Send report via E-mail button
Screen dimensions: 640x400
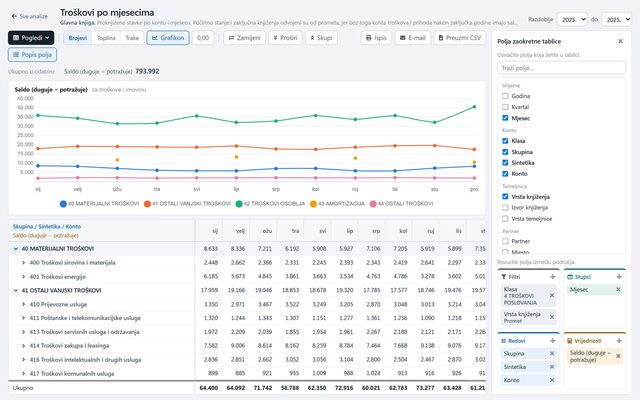coord(413,38)
